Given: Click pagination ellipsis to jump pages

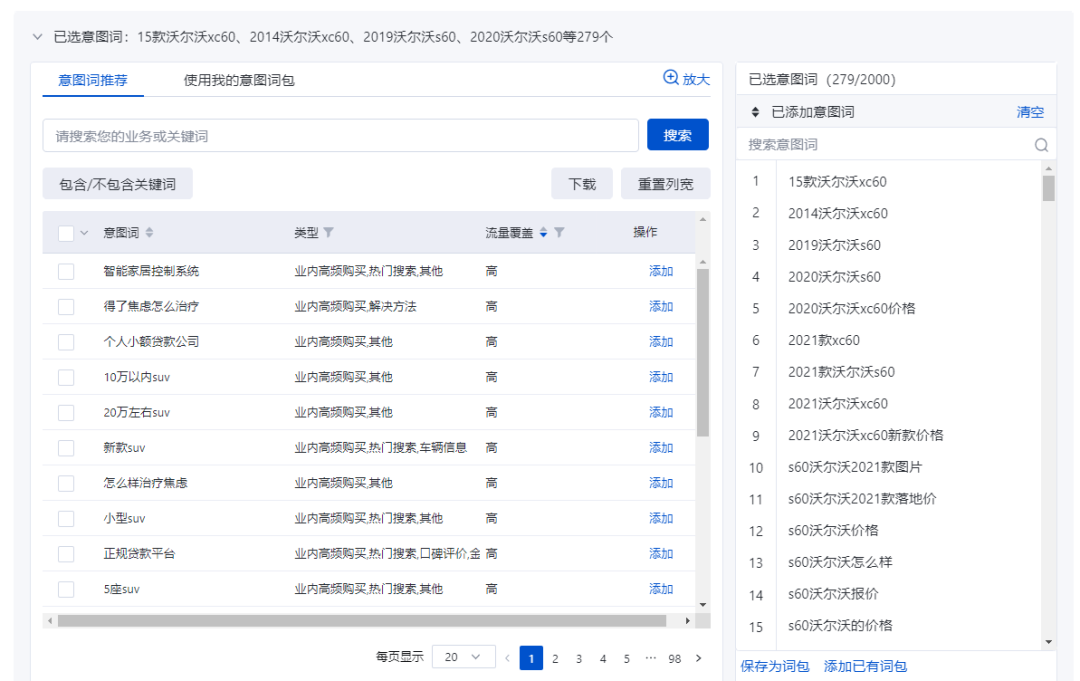Looking at the screenshot, I should tap(650, 658).
